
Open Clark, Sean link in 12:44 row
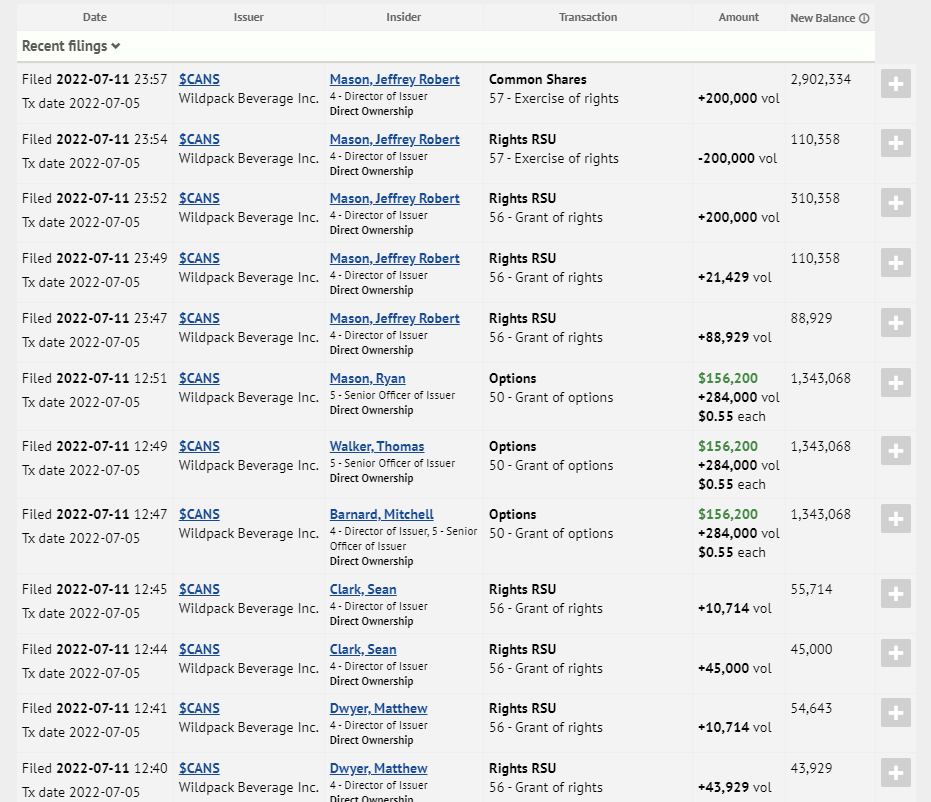363,649
